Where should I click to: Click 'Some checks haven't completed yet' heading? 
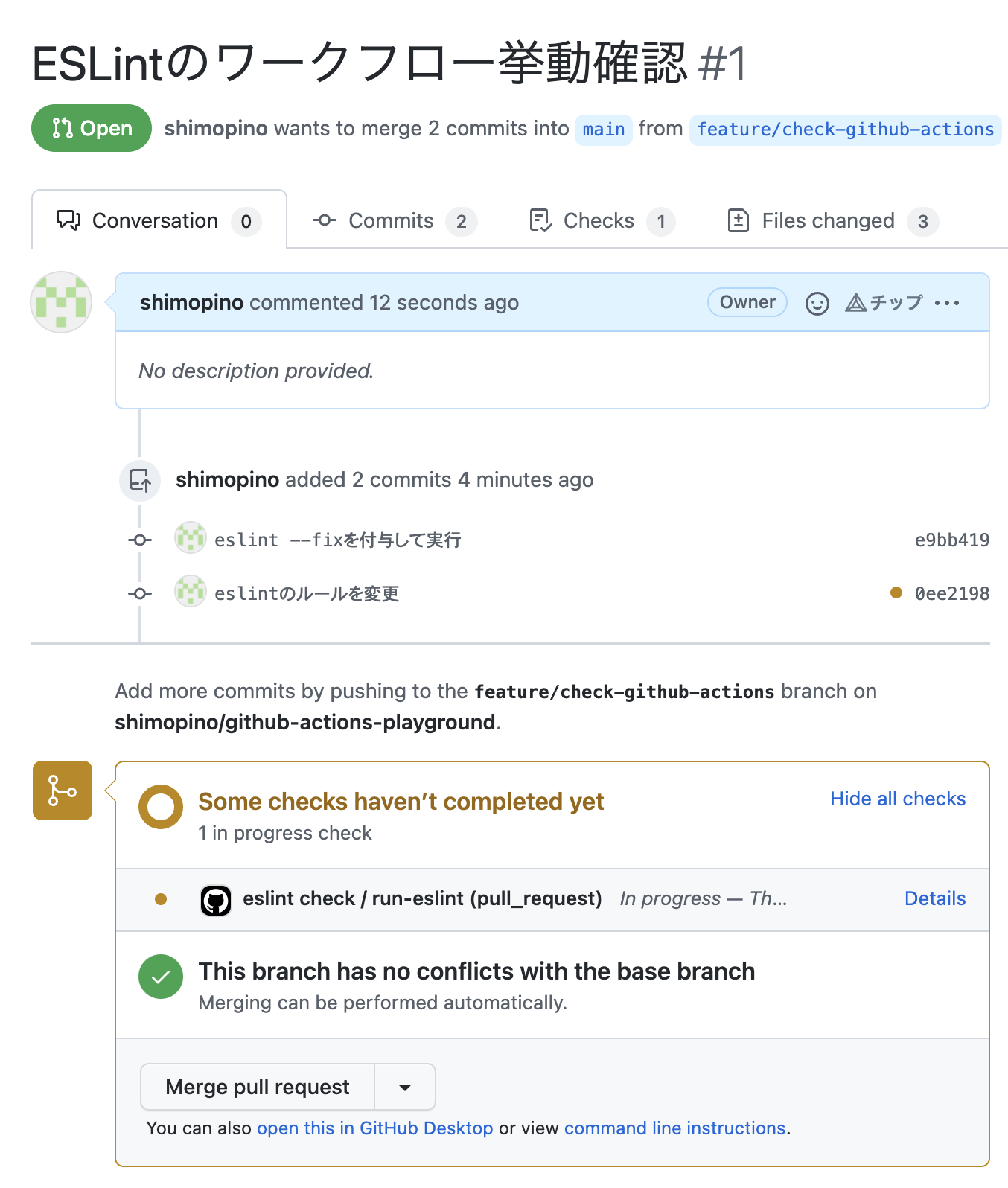(401, 802)
